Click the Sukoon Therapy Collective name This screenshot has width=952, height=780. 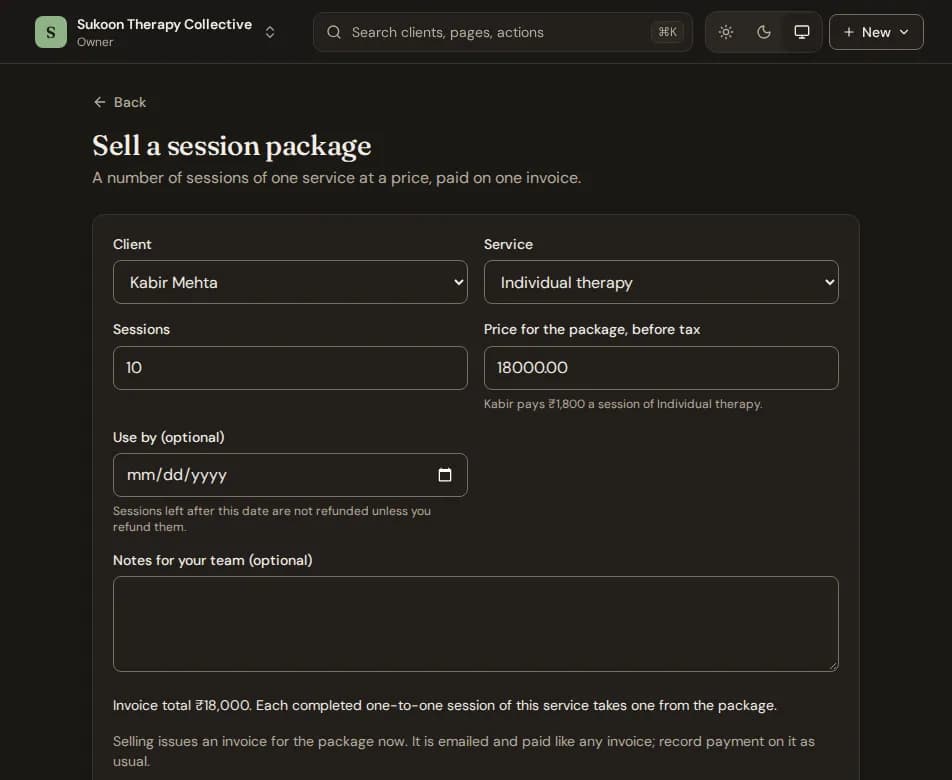click(165, 24)
